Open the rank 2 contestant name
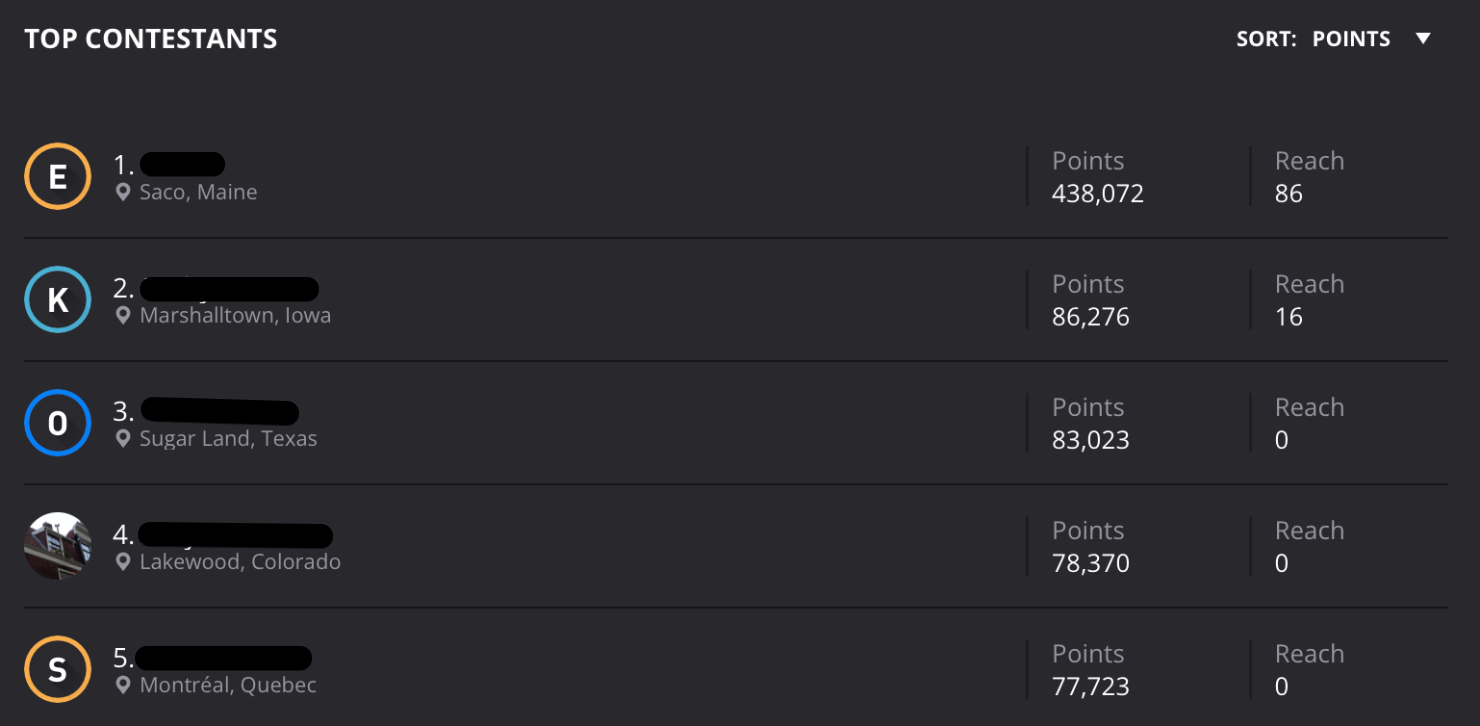 point(229,289)
